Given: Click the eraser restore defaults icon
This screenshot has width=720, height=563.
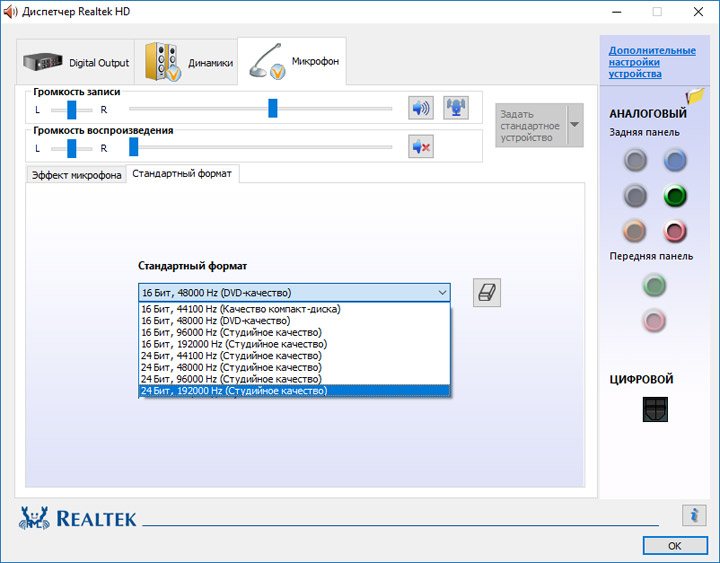Looking at the screenshot, I should (487, 293).
